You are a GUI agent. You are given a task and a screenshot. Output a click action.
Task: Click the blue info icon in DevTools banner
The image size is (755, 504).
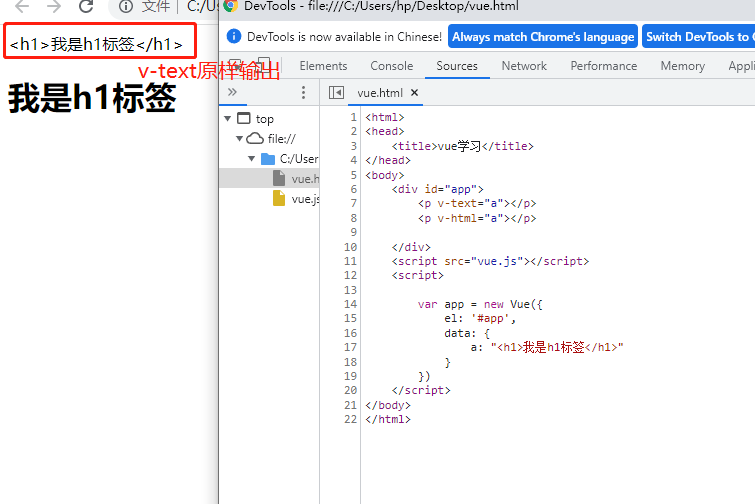(234, 36)
